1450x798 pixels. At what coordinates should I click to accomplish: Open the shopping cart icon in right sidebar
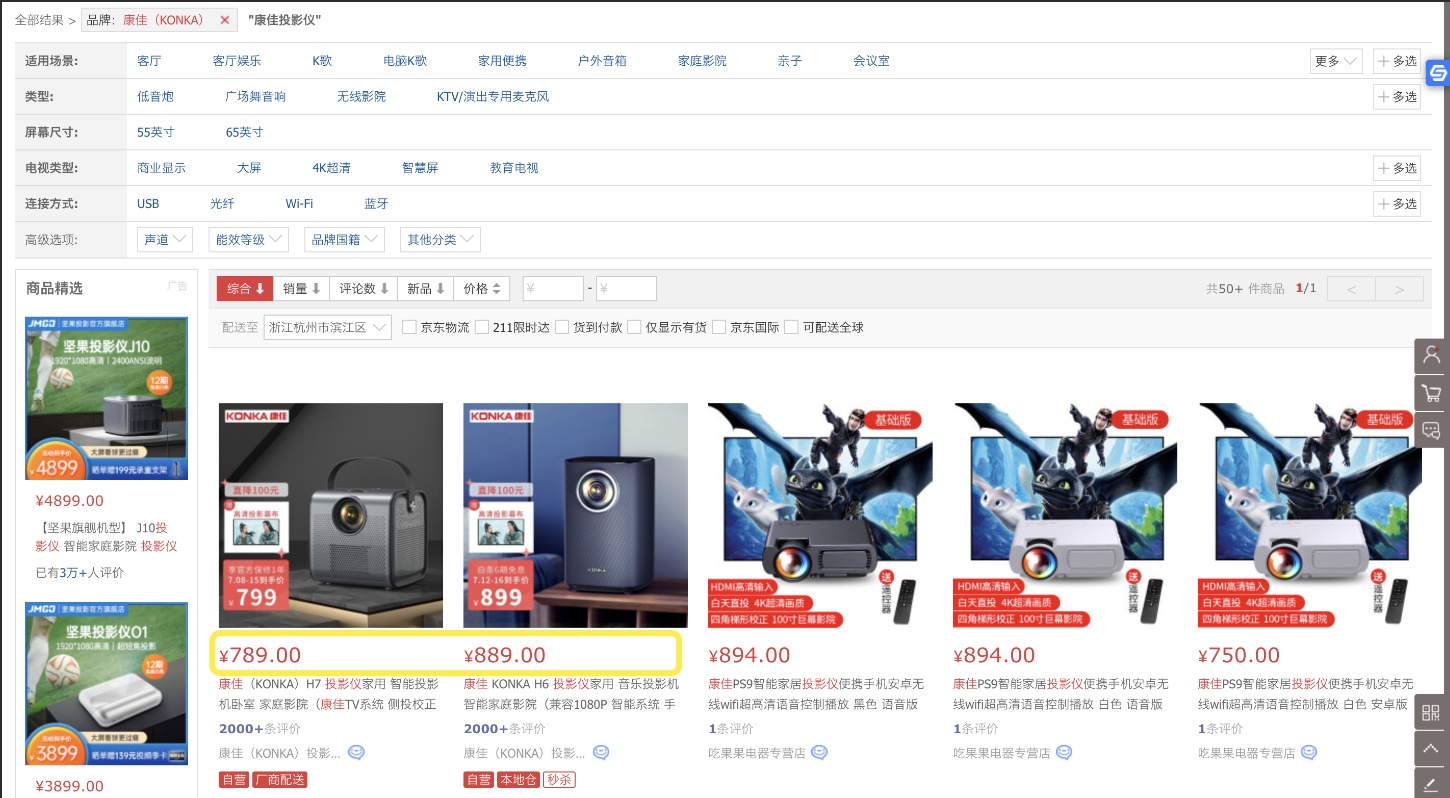click(1430, 392)
